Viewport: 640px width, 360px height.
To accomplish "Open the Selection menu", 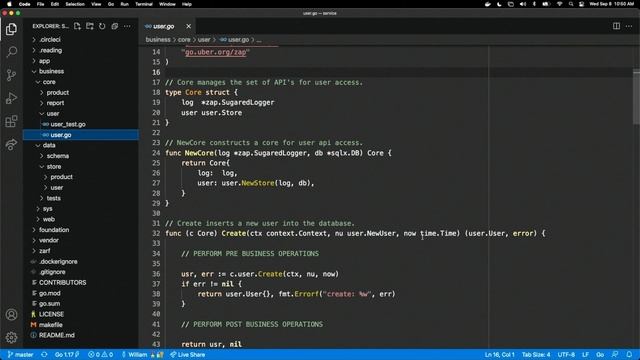I will (75, 4).
